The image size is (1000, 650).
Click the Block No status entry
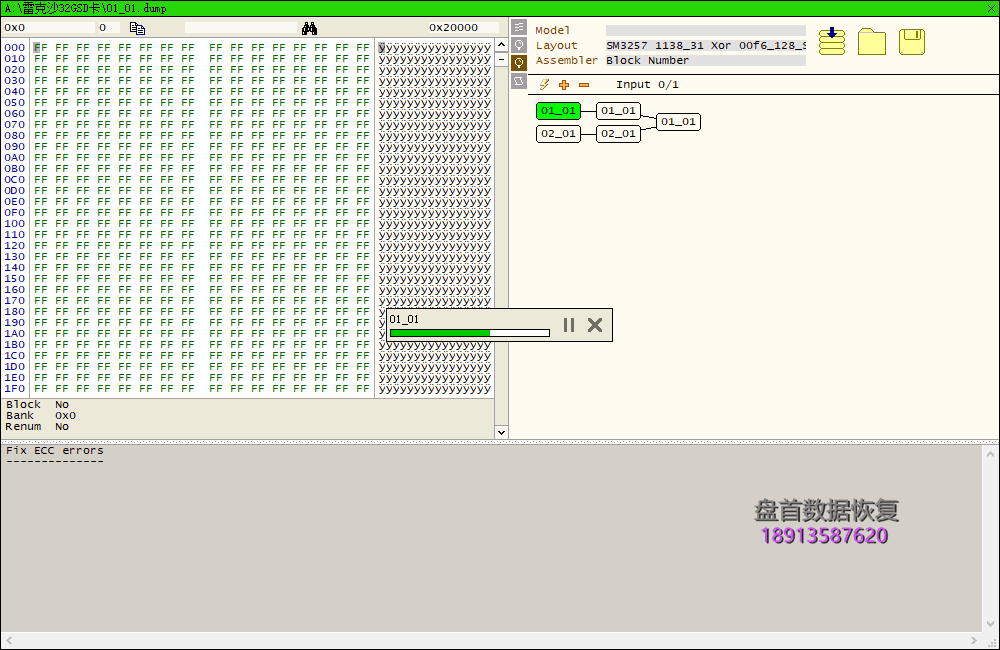[37, 404]
